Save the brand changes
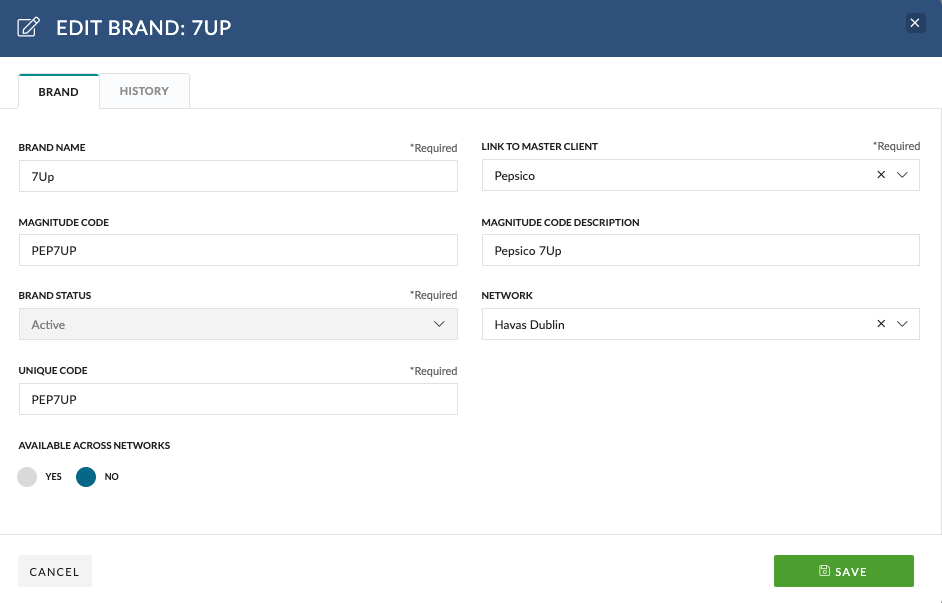Viewport: 942px width, 603px height. pyautogui.click(x=843, y=571)
